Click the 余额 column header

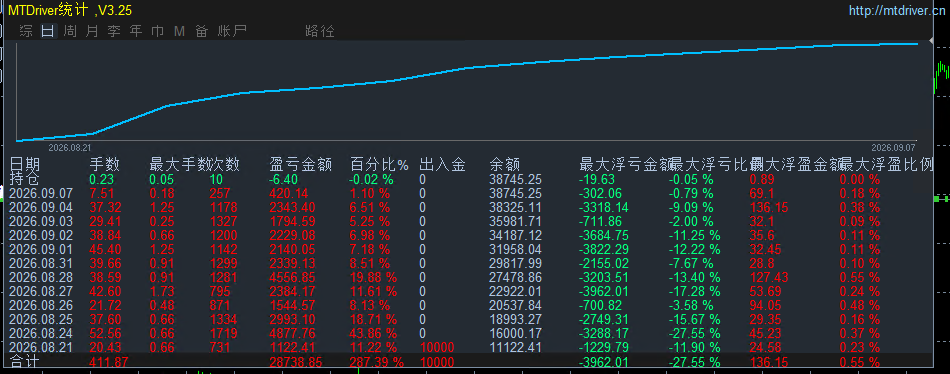tap(504, 164)
